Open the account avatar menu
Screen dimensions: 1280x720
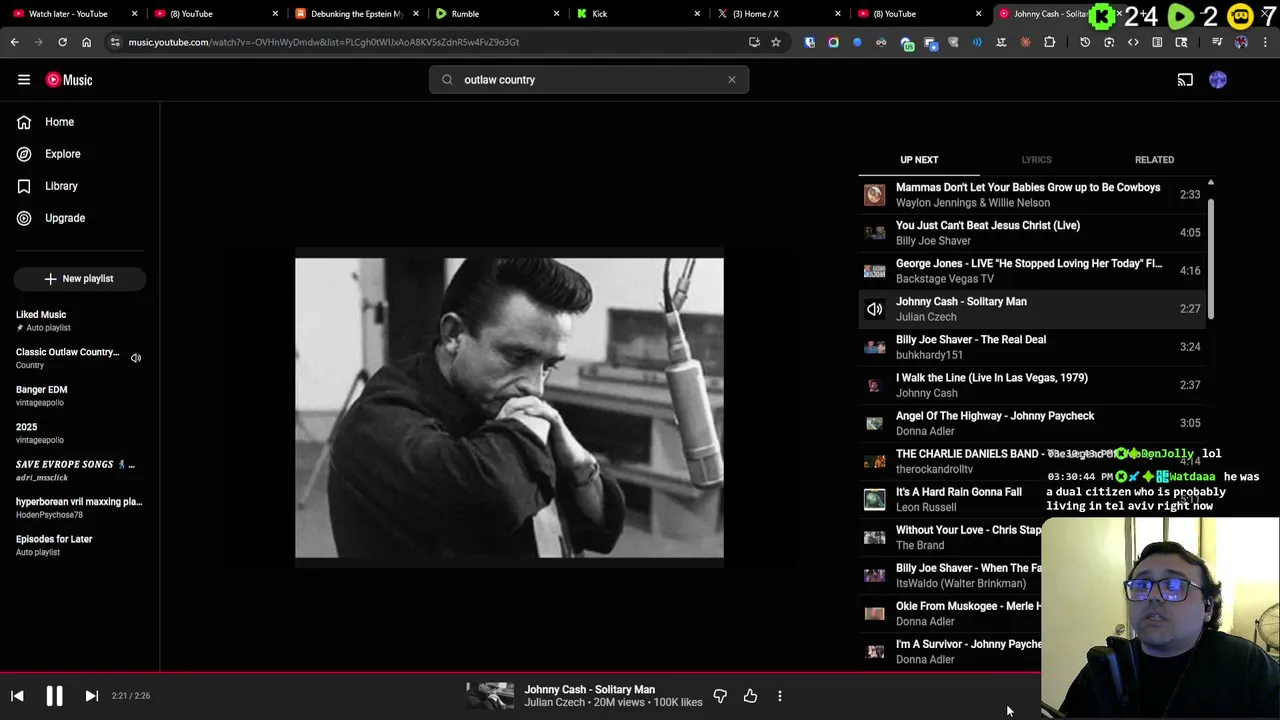pos(1218,80)
